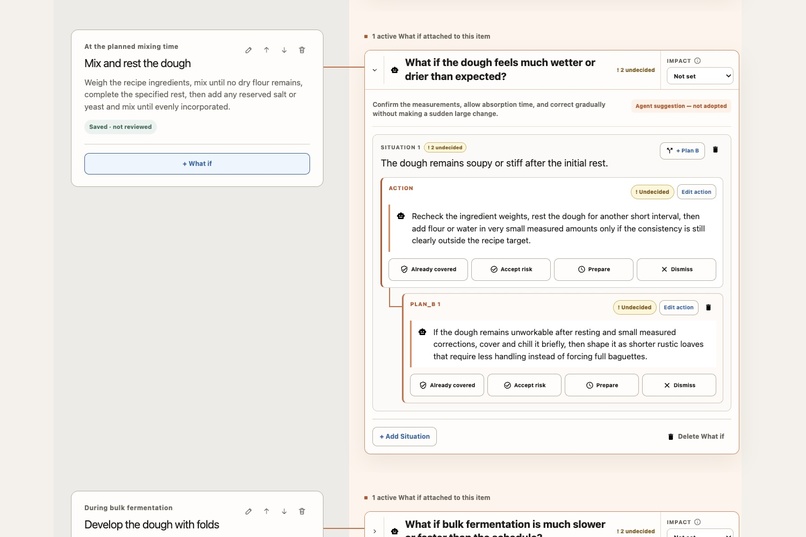
Task: Click the title 'Develop the dough with folds'
Action: (152, 525)
